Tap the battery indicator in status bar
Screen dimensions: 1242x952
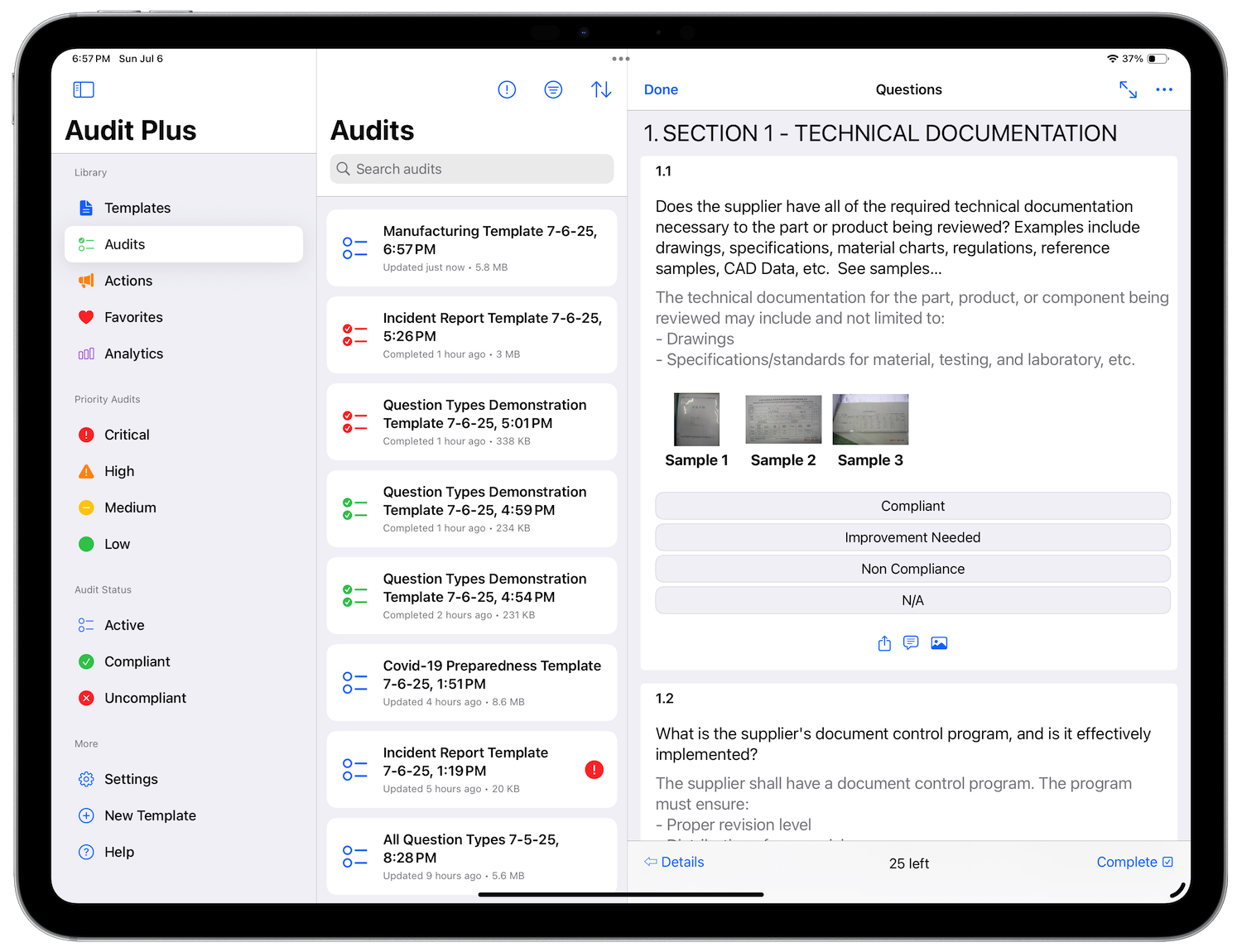tap(1158, 59)
